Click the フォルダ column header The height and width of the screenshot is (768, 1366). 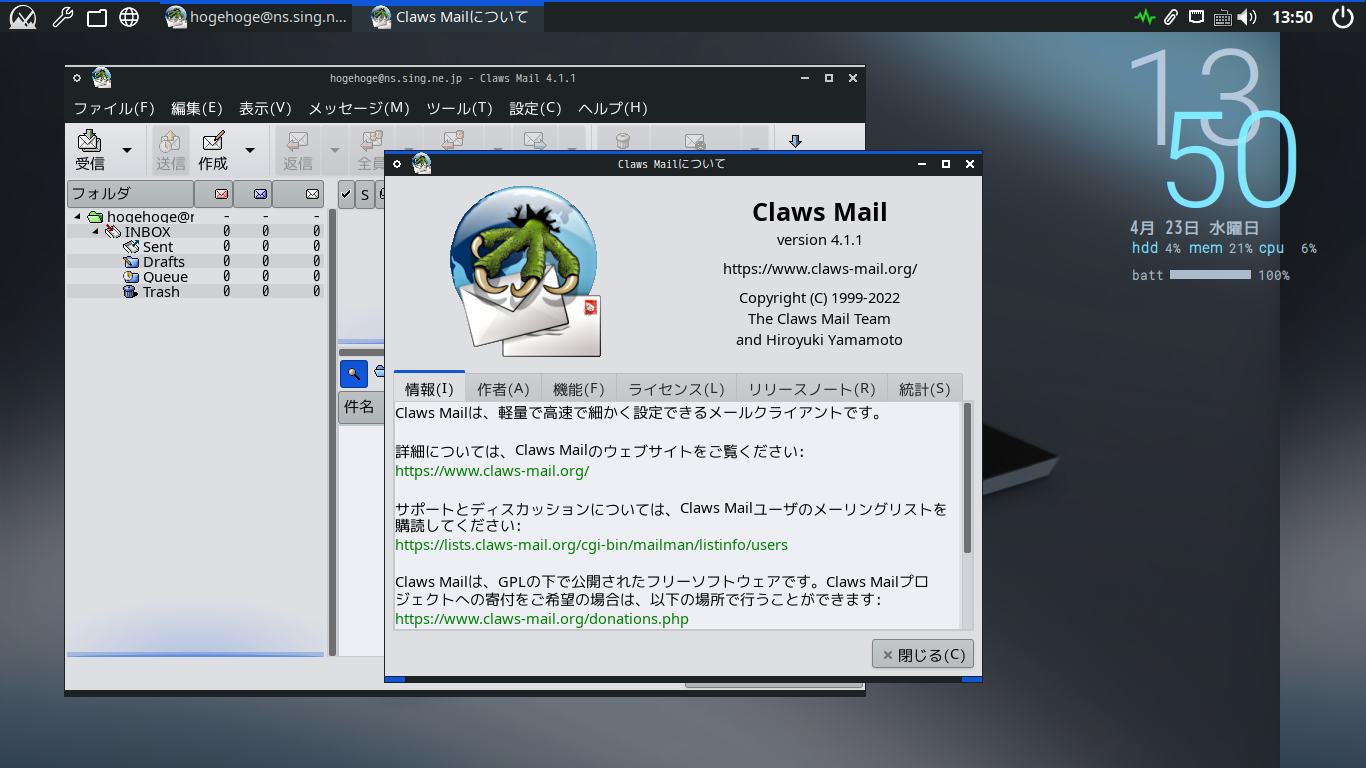pos(130,194)
